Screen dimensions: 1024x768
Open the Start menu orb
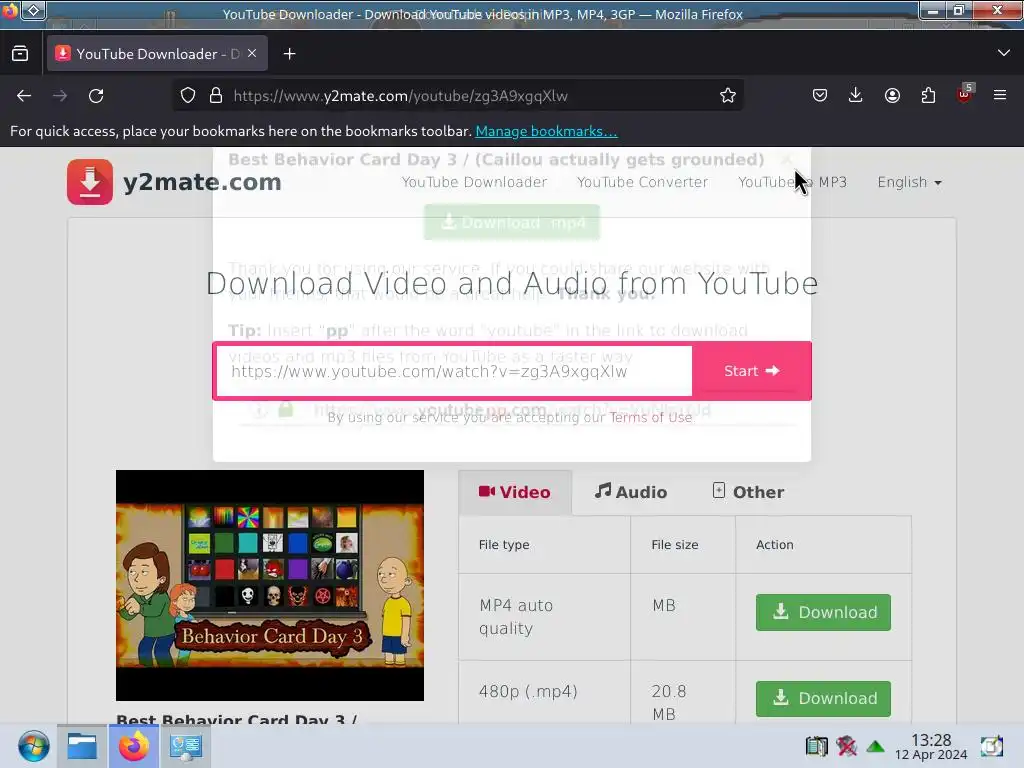(x=33, y=746)
